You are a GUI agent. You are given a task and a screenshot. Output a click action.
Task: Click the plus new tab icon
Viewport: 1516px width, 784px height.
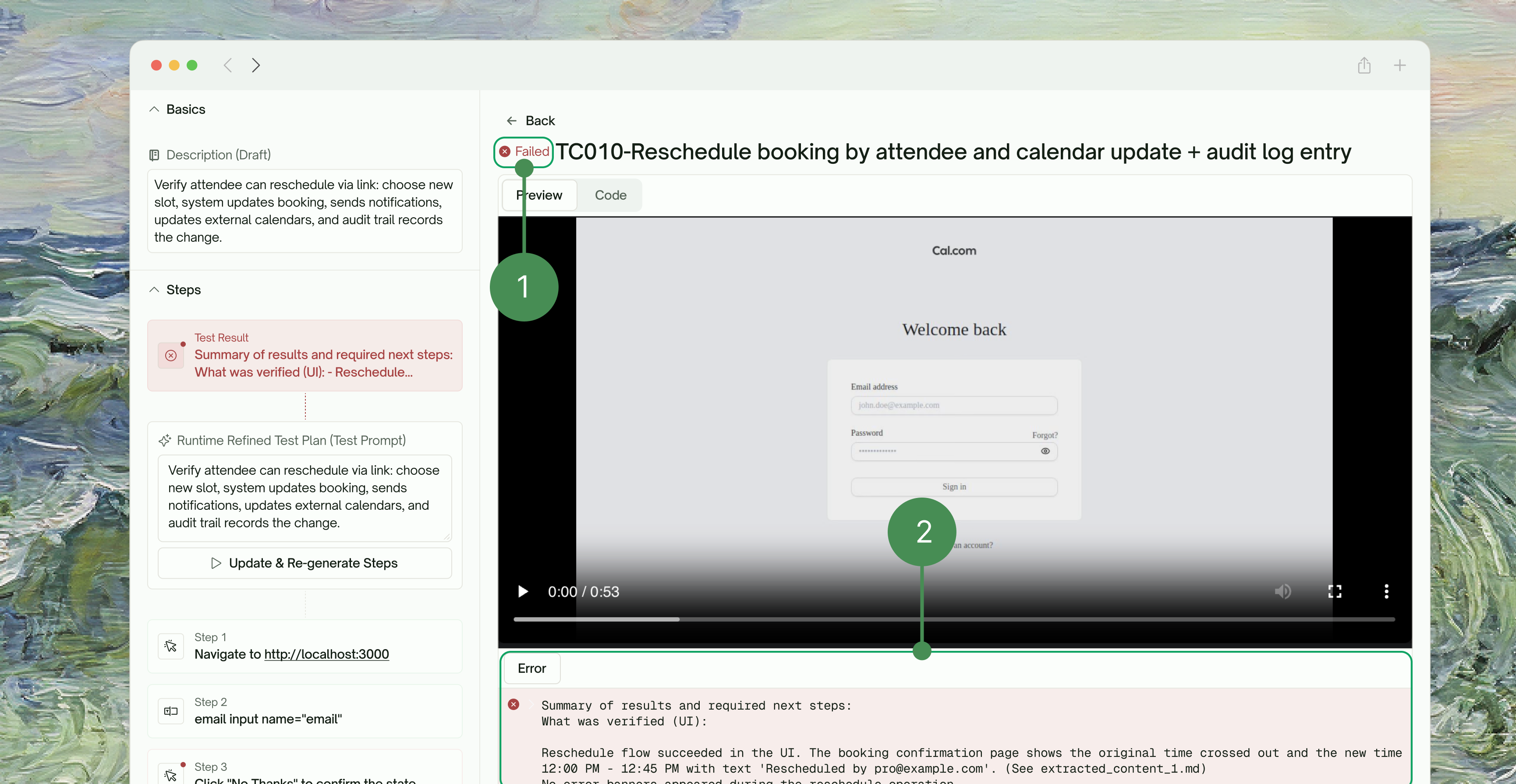click(x=1399, y=65)
